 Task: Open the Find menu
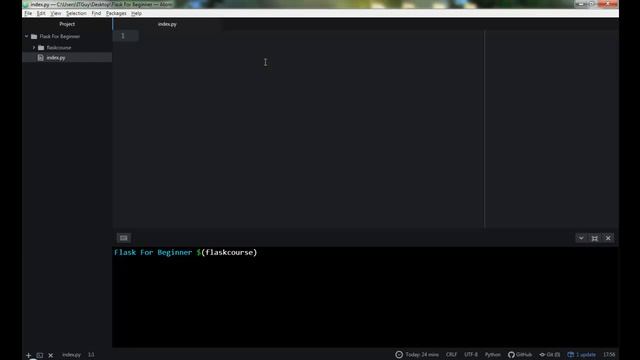click(x=96, y=13)
